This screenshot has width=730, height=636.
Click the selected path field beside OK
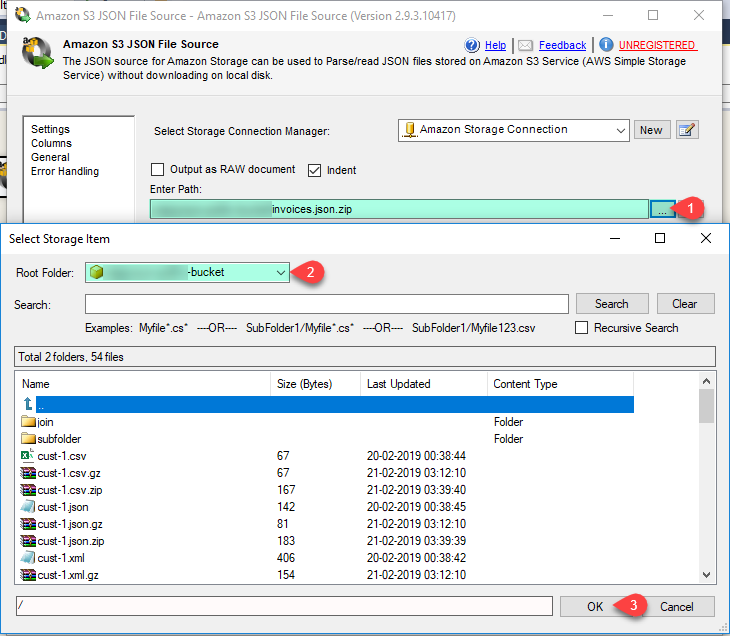tap(284, 606)
